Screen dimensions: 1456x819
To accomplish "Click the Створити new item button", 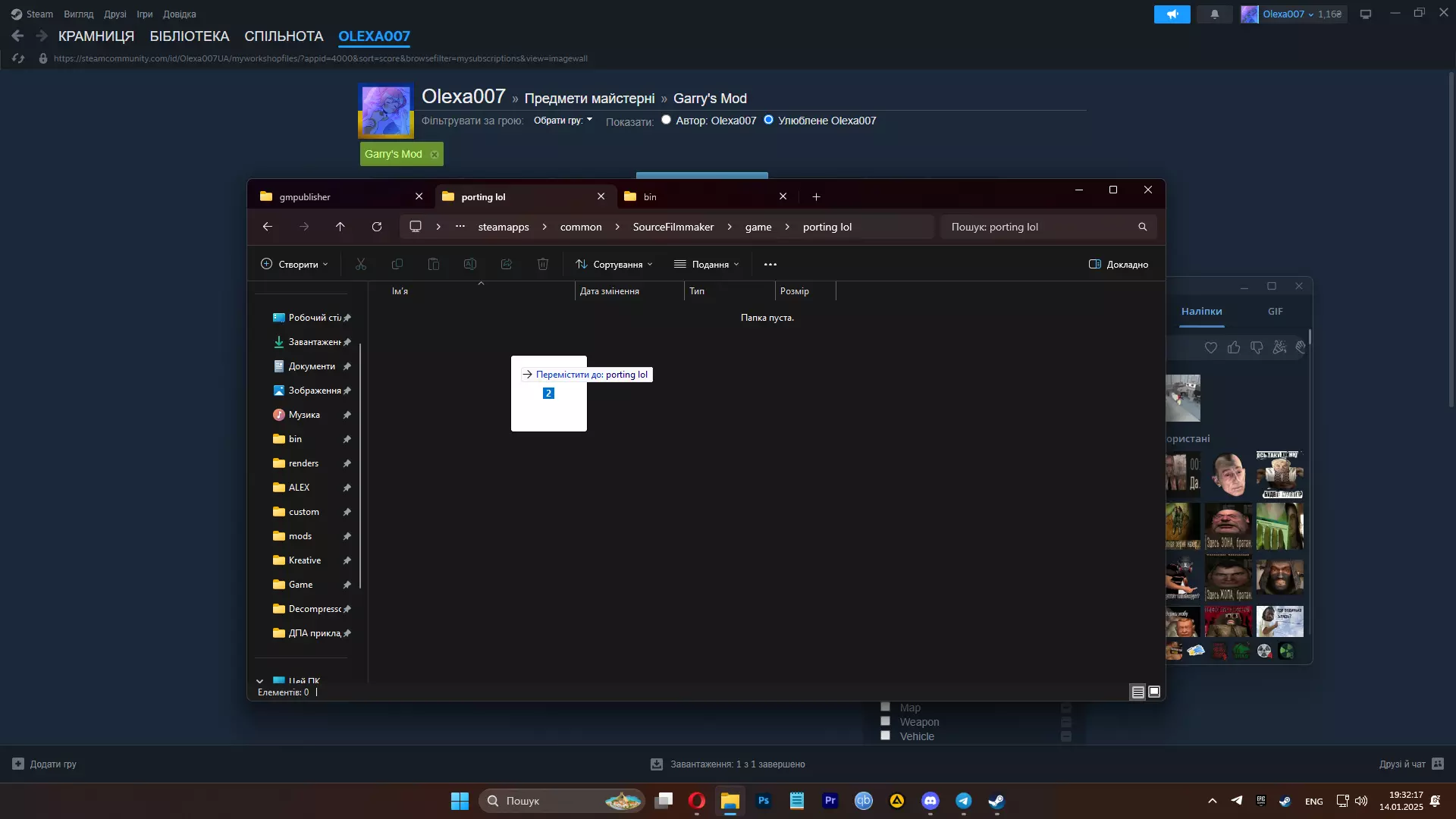I will 294,264.
